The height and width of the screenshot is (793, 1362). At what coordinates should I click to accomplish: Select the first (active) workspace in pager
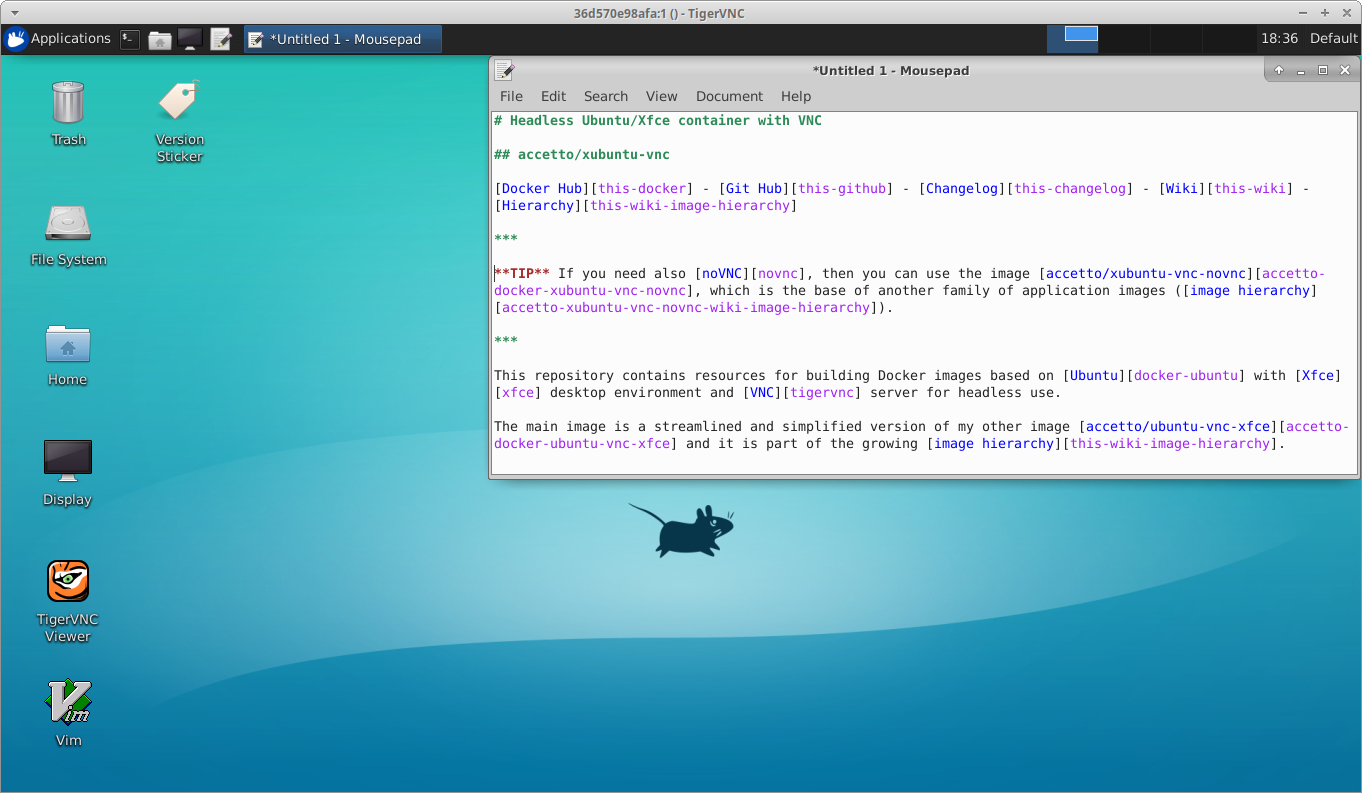point(1072,39)
